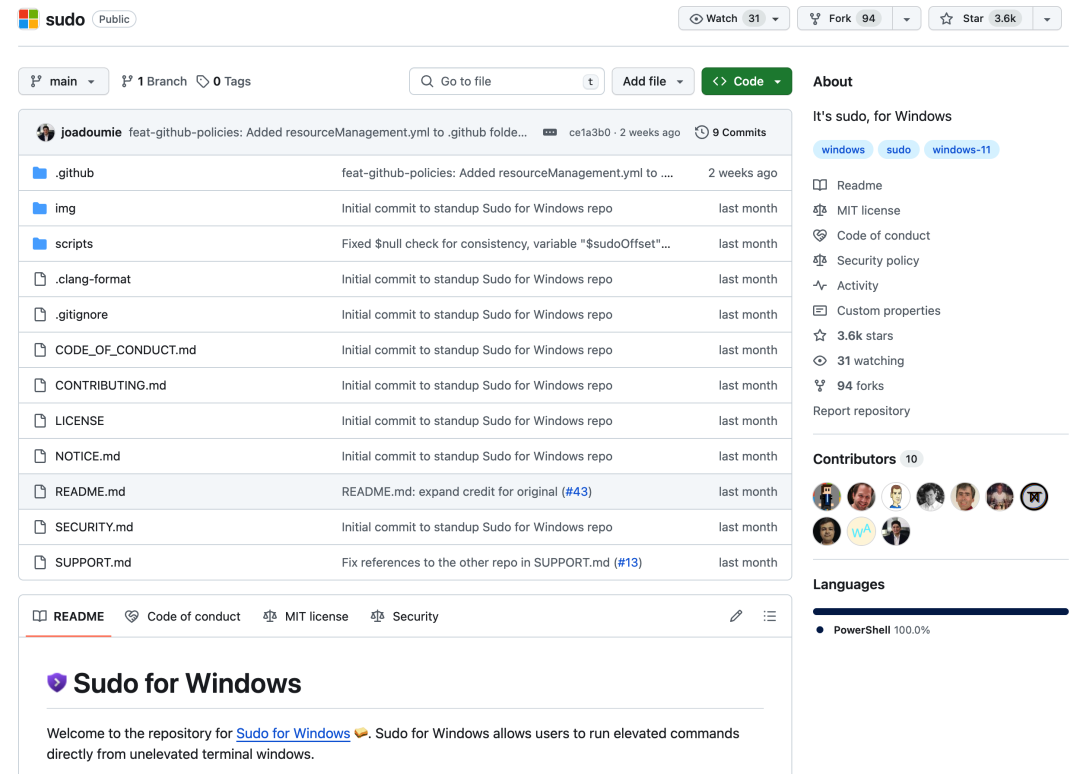Star the sudo repository
This screenshot has width=1080, height=774.
pos(981,19)
